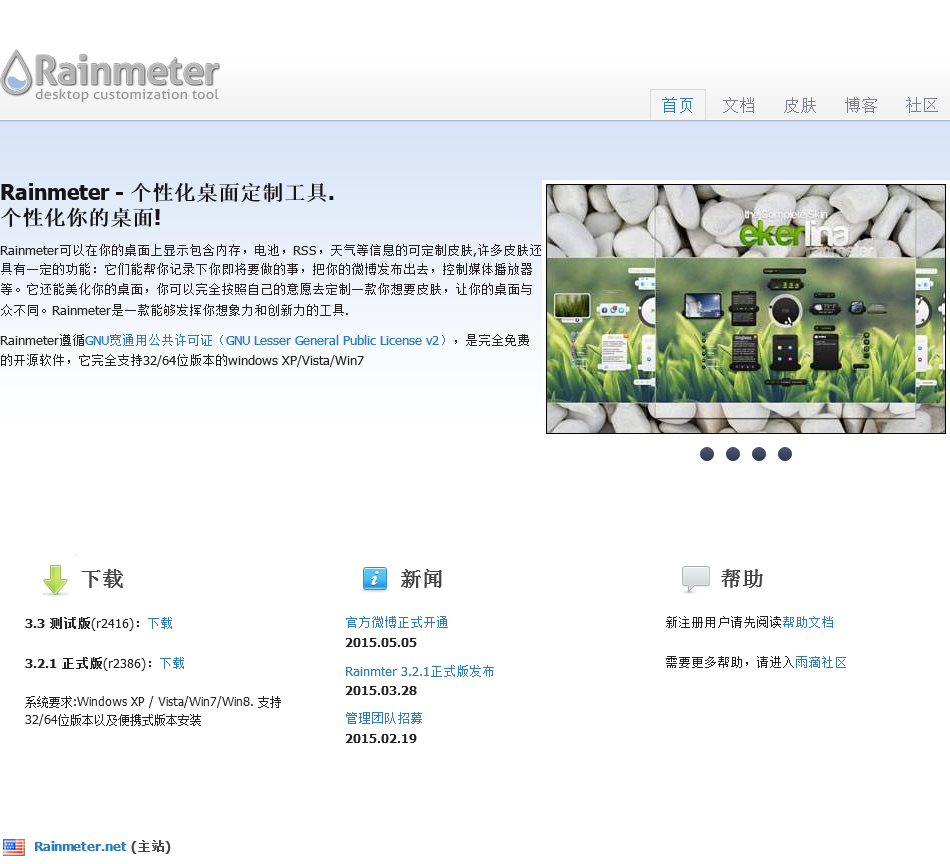Select the first slideshow dot
This screenshot has width=950, height=864.
click(x=706, y=454)
